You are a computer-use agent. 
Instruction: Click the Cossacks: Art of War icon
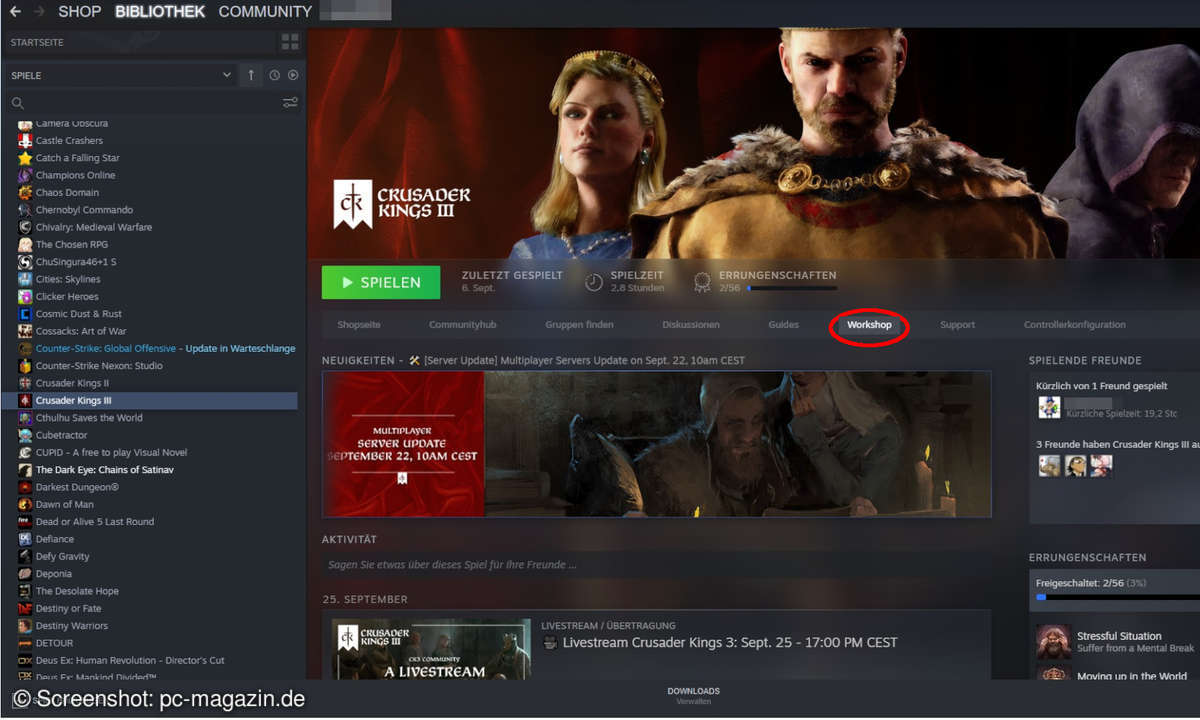click(25, 331)
